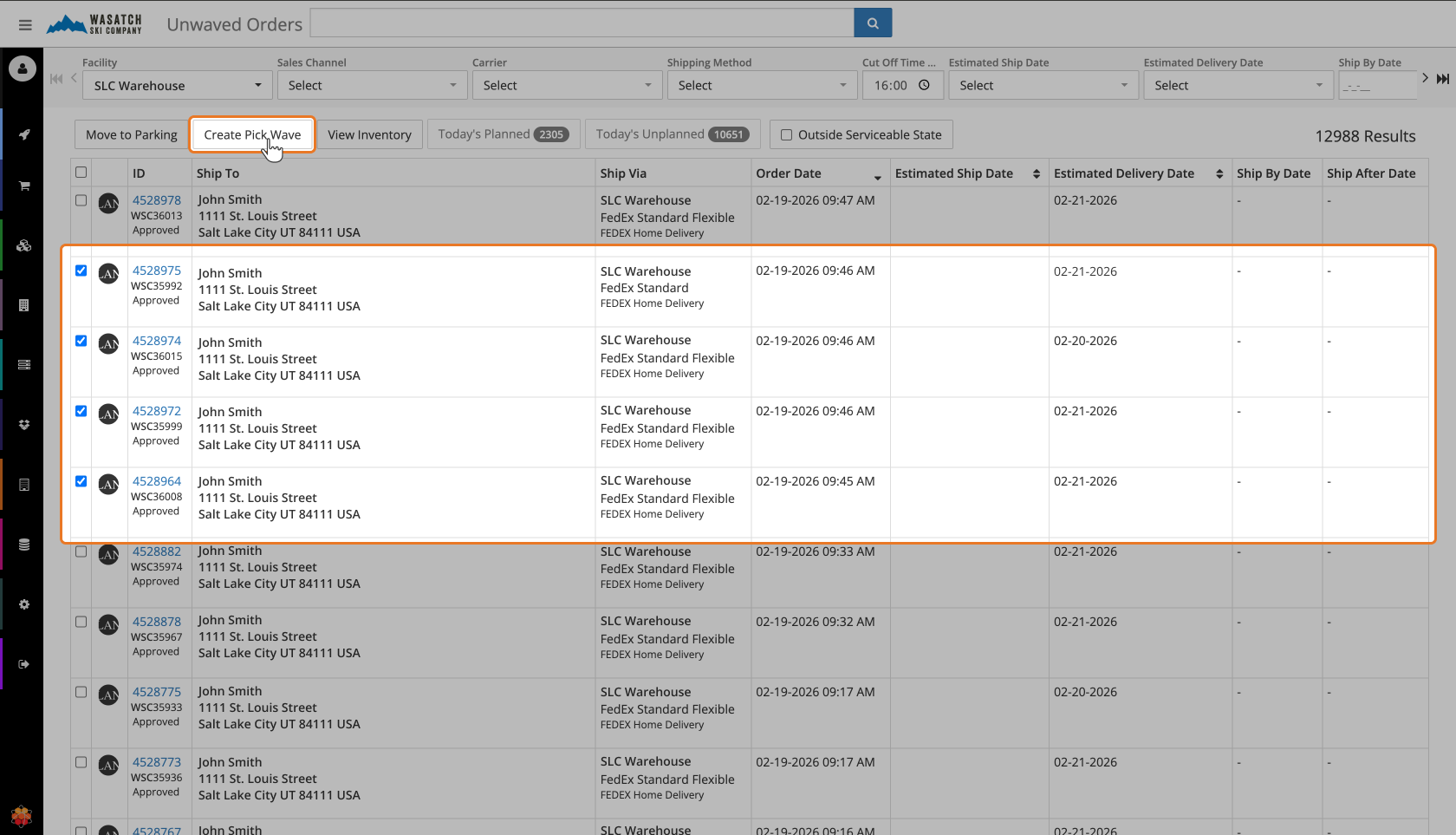Click the avatar icon for order 4528775

click(108, 695)
